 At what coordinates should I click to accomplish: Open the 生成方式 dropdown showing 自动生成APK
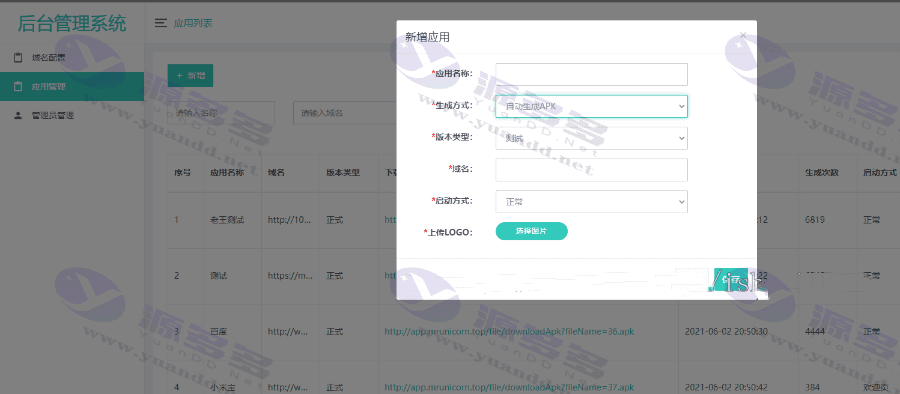coord(591,106)
